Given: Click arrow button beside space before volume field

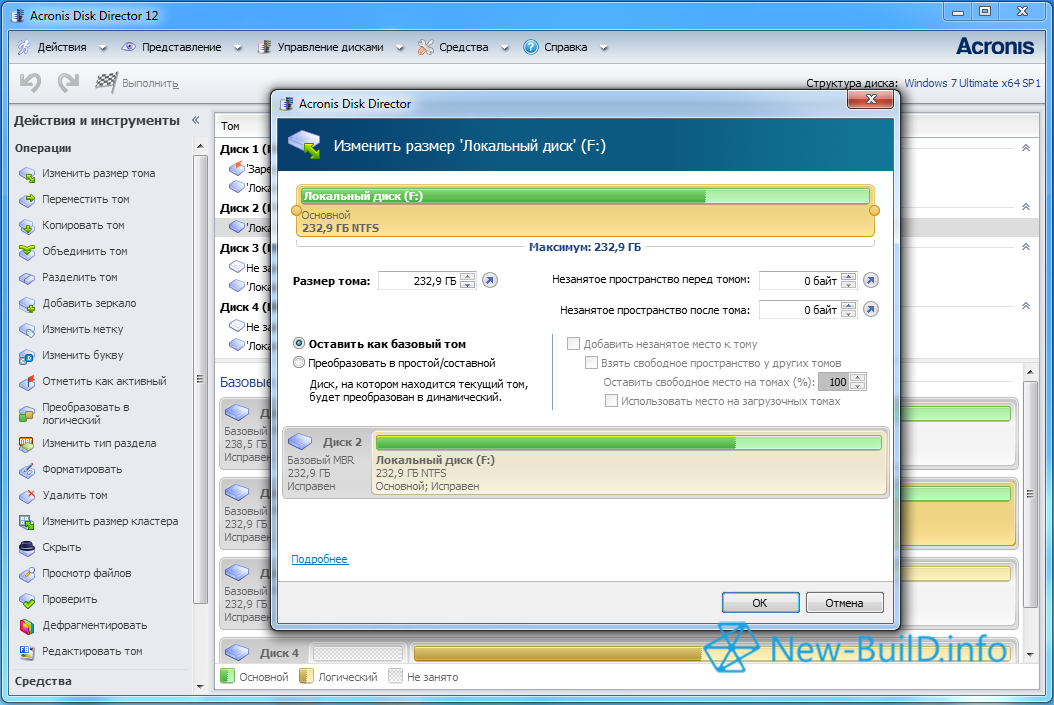Looking at the screenshot, I should [x=870, y=280].
